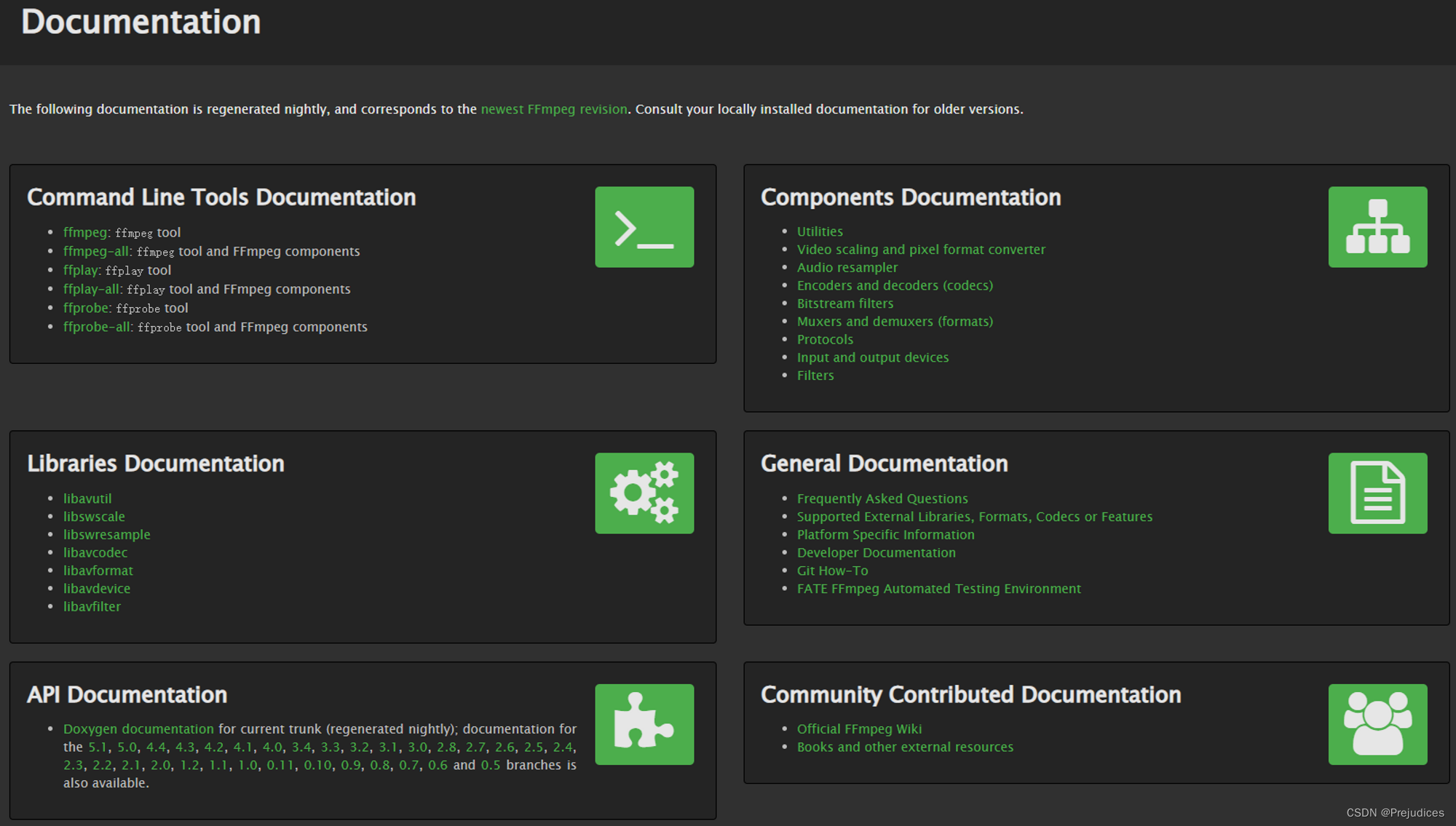
Task: Click the terminal prompt icon for Command Line Tools
Action: pyautogui.click(x=644, y=227)
